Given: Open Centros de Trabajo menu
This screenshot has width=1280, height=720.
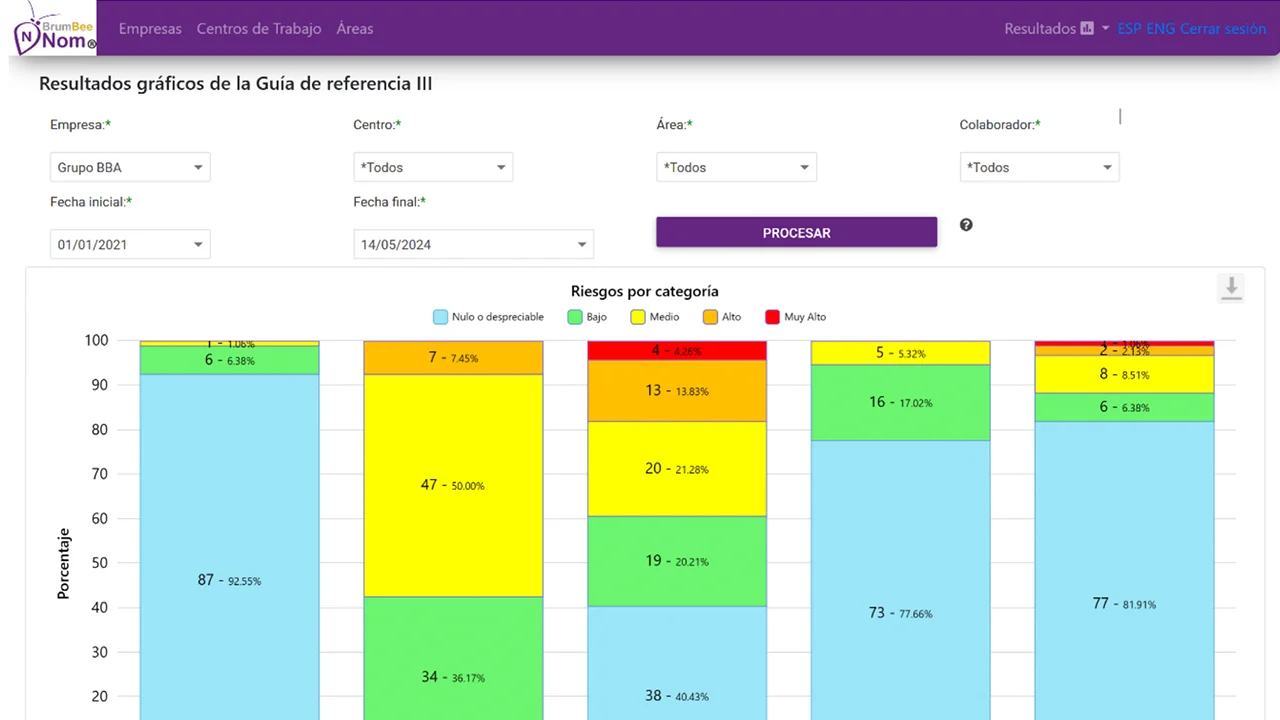Looking at the screenshot, I should pyautogui.click(x=259, y=29).
